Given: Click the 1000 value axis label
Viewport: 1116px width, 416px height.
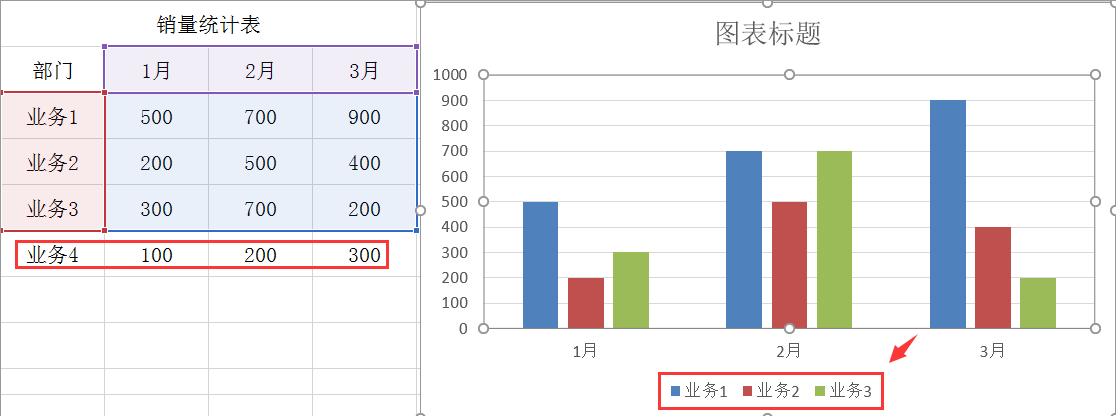Looking at the screenshot, I should (x=450, y=75).
